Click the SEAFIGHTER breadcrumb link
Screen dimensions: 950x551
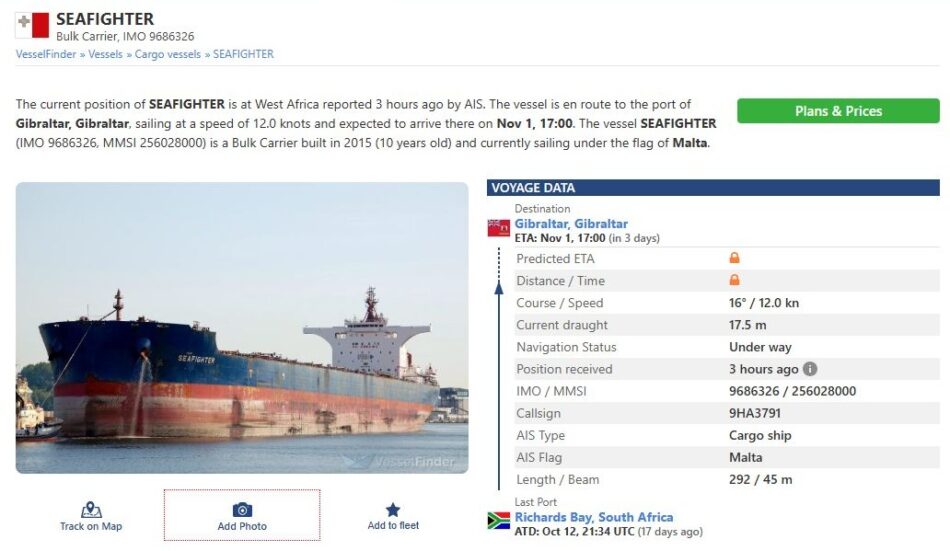tap(243, 54)
